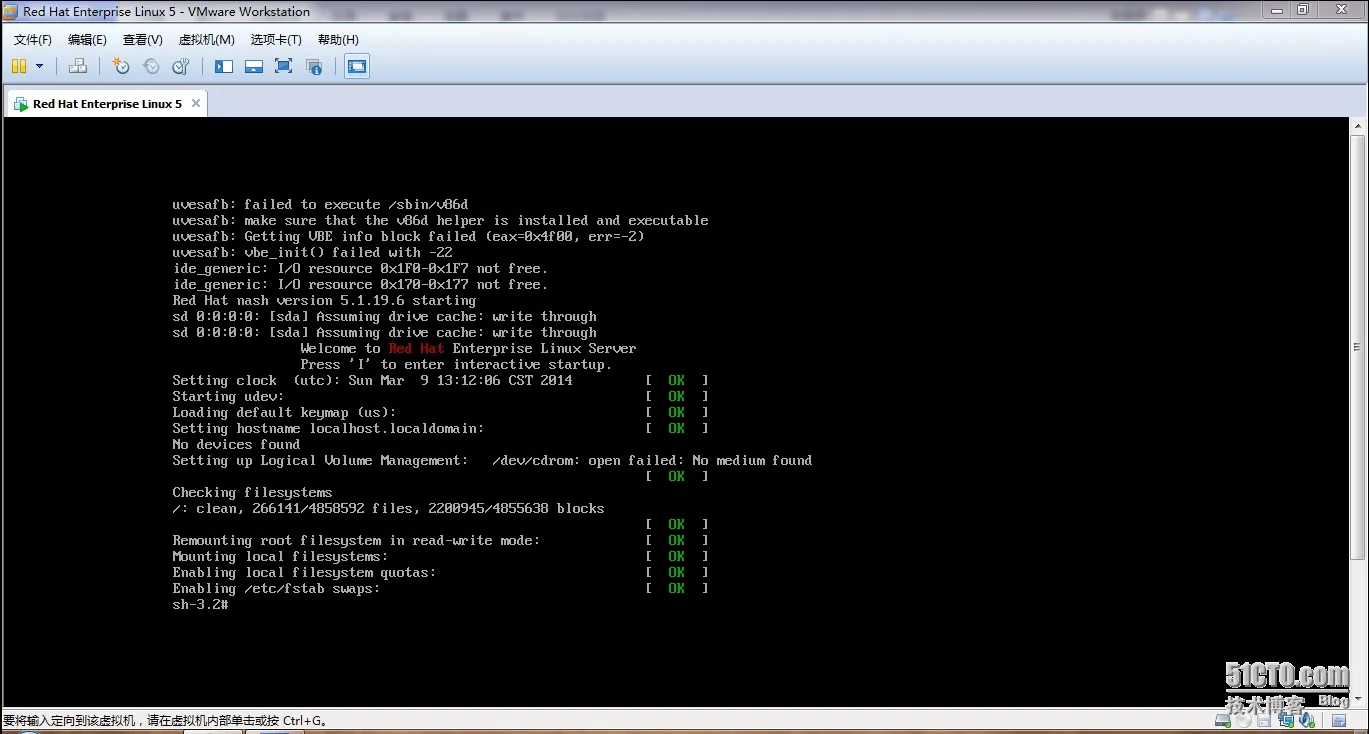Click the CD/DVD drive status bar icon

[x=1244, y=720]
